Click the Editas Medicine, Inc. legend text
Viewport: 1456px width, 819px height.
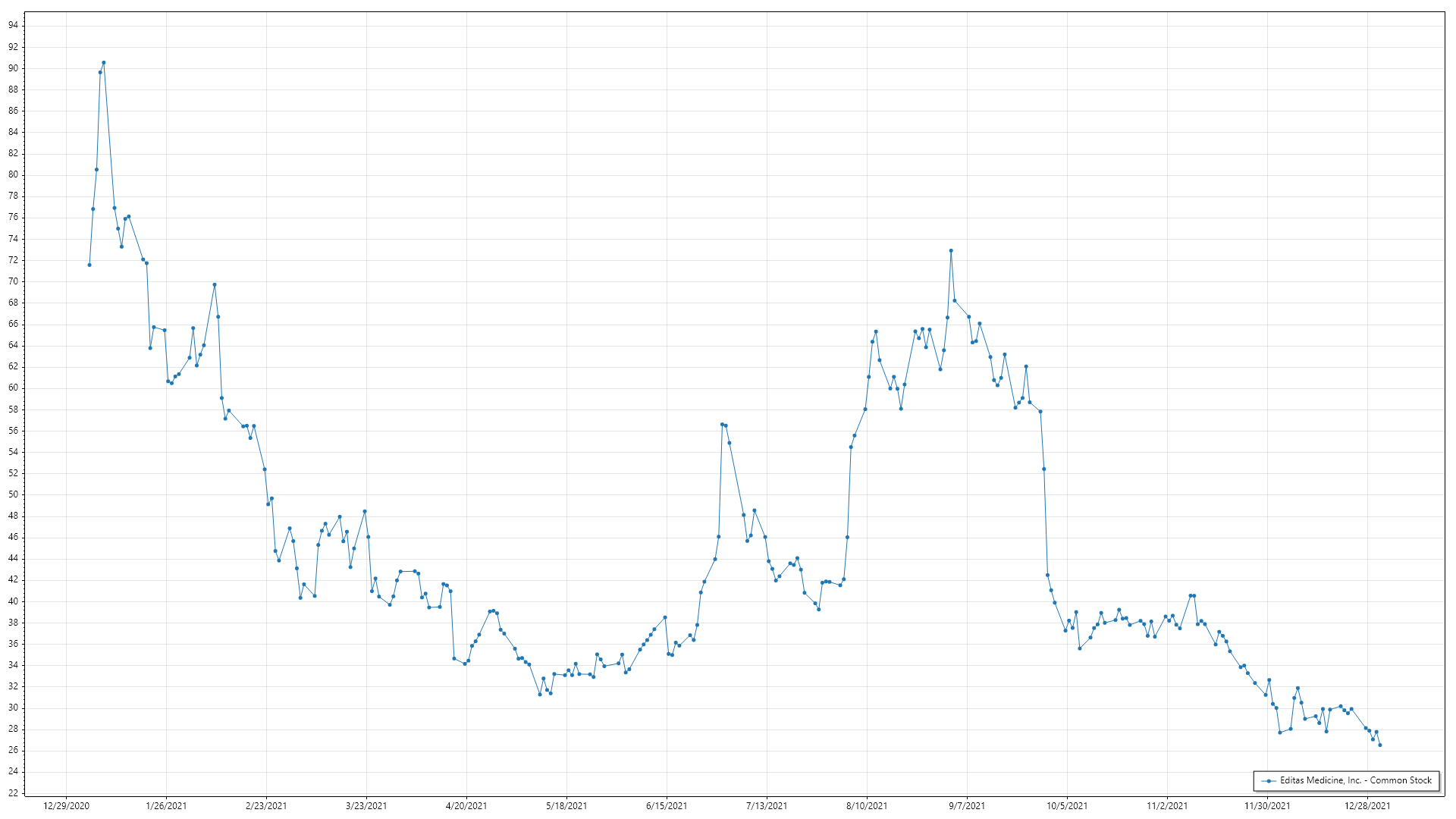point(1356,780)
